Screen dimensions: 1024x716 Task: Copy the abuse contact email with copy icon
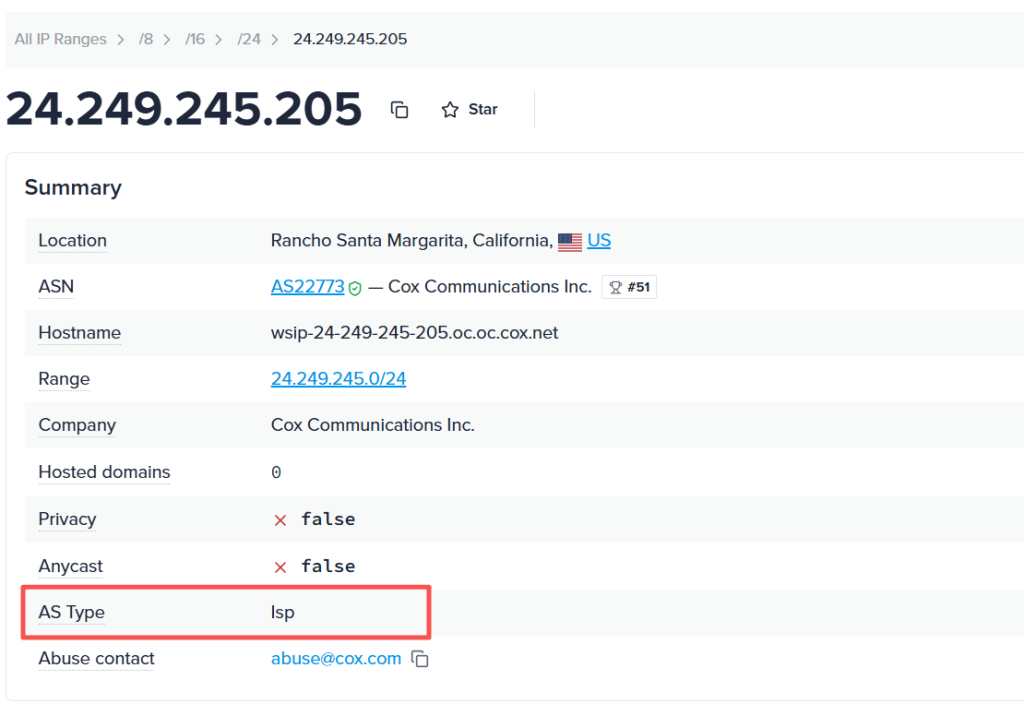pos(420,659)
